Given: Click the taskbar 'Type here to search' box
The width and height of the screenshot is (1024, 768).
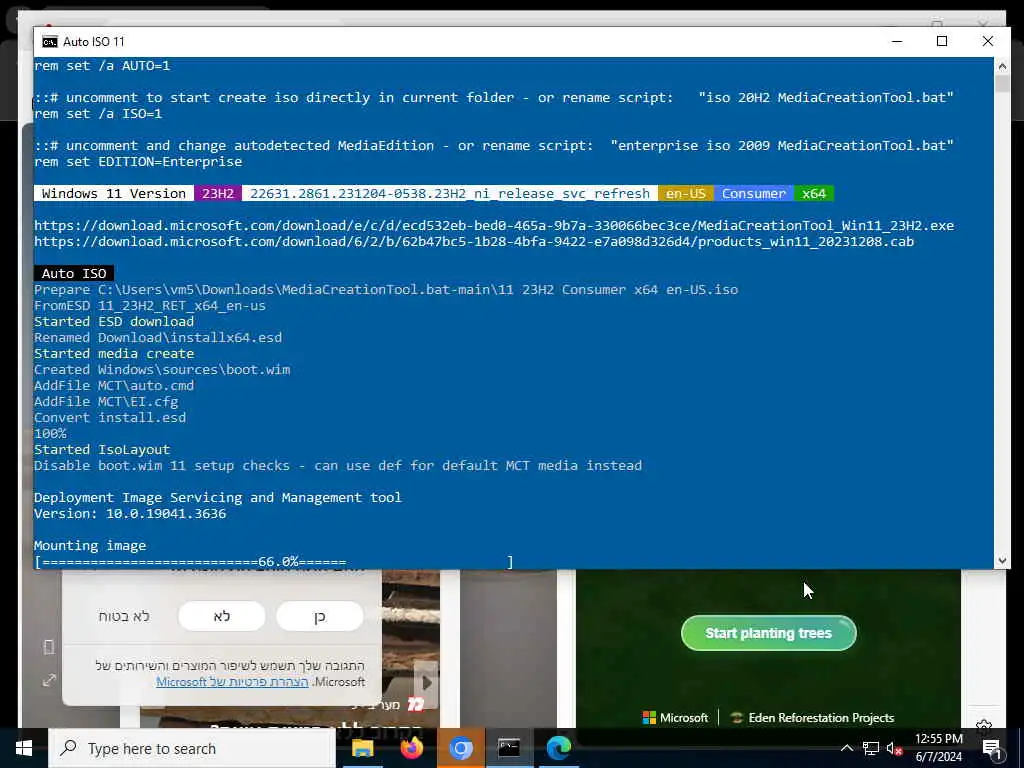Looking at the screenshot, I should click(x=193, y=748).
